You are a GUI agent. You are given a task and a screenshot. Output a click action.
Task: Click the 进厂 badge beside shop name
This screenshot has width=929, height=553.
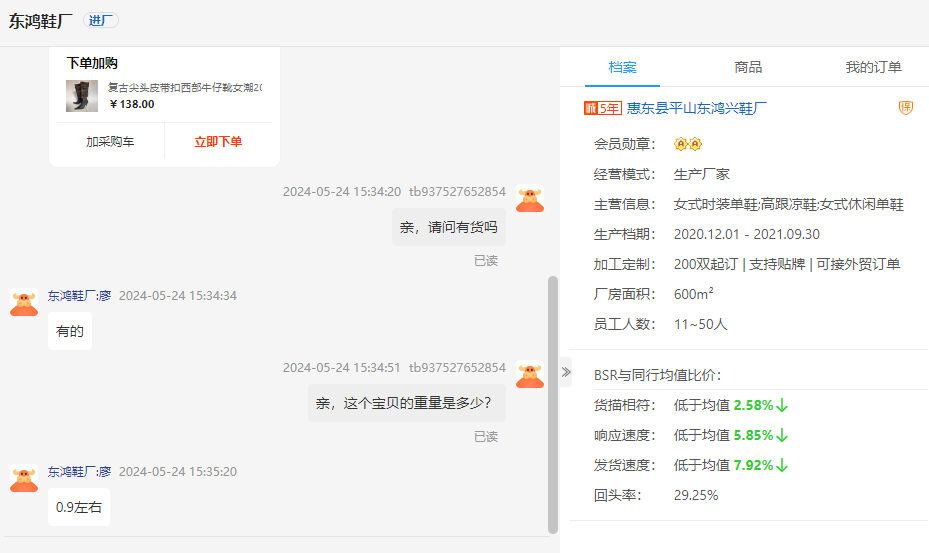click(x=100, y=21)
